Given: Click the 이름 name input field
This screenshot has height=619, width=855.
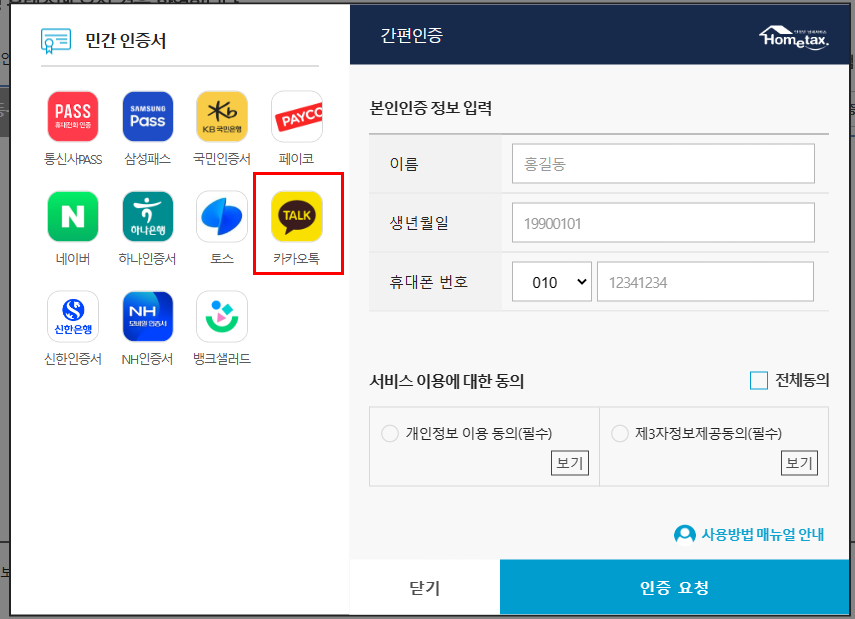Looking at the screenshot, I should [x=663, y=164].
